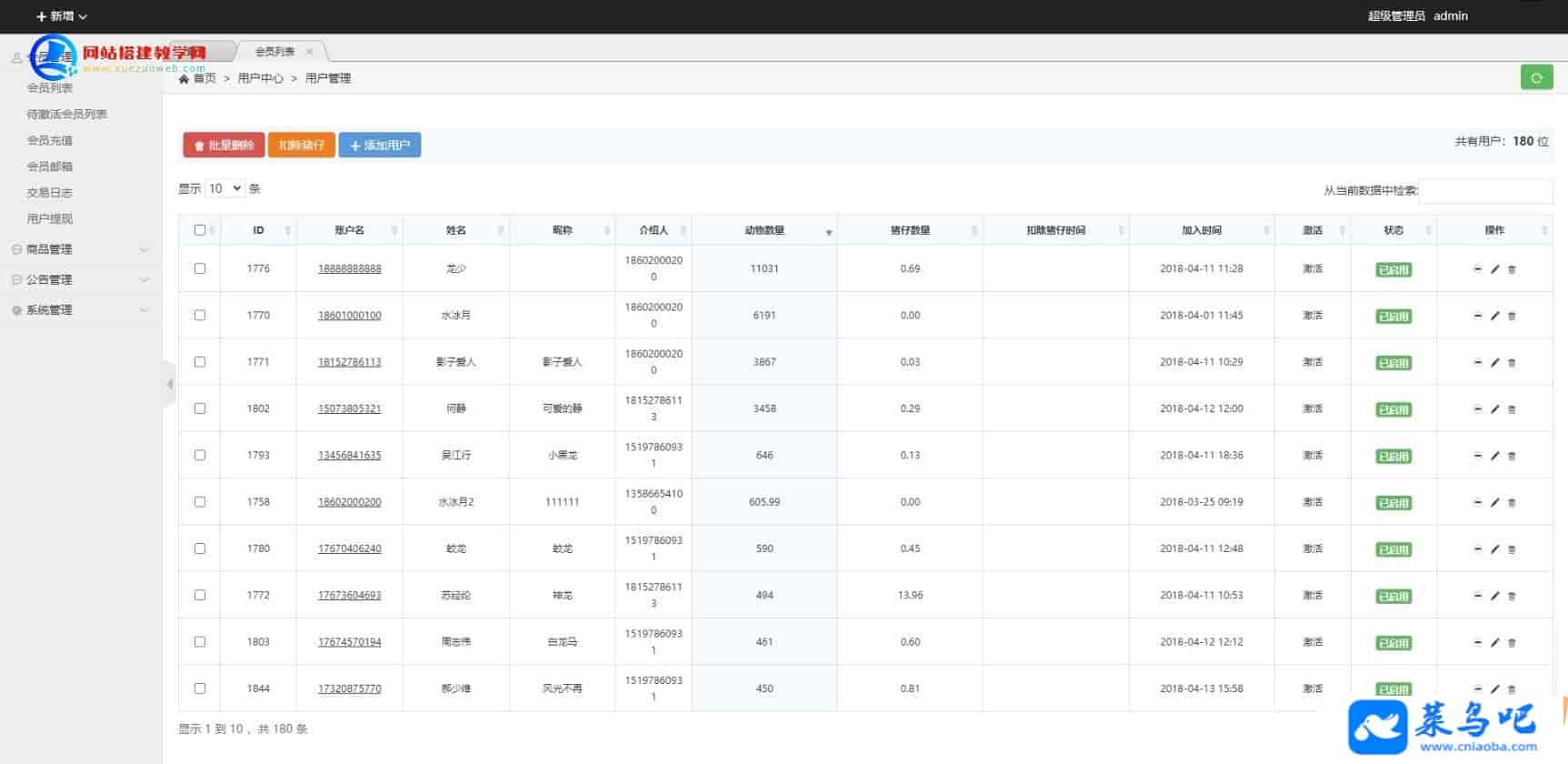Viewport: 1568px width, 764px height.
Task: Click the disable minus icon for user 1802
Action: (x=1477, y=409)
